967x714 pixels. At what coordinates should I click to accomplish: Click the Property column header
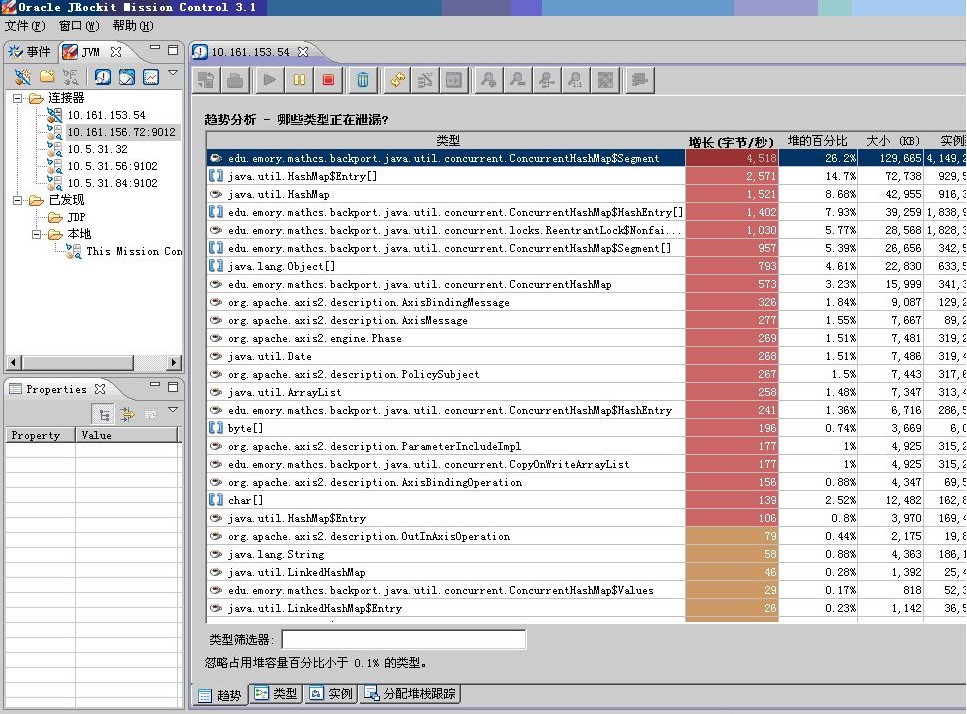point(40,435)
